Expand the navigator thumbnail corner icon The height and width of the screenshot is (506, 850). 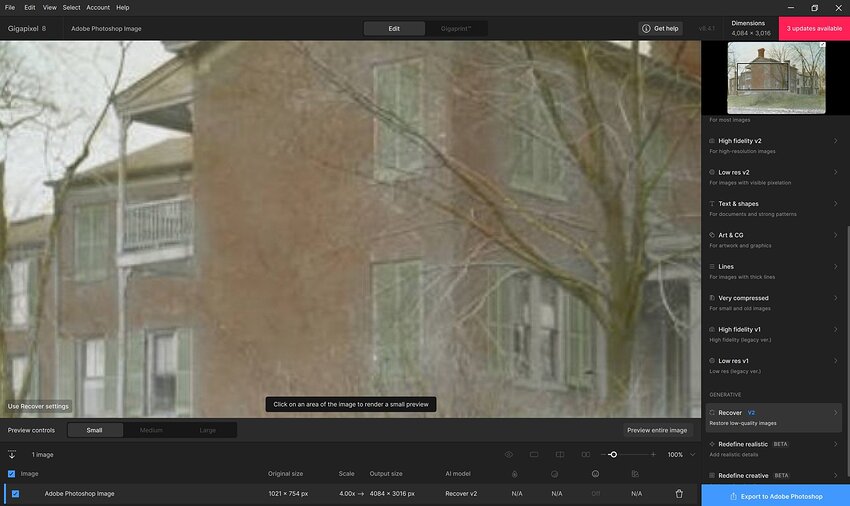click(822, 45)
